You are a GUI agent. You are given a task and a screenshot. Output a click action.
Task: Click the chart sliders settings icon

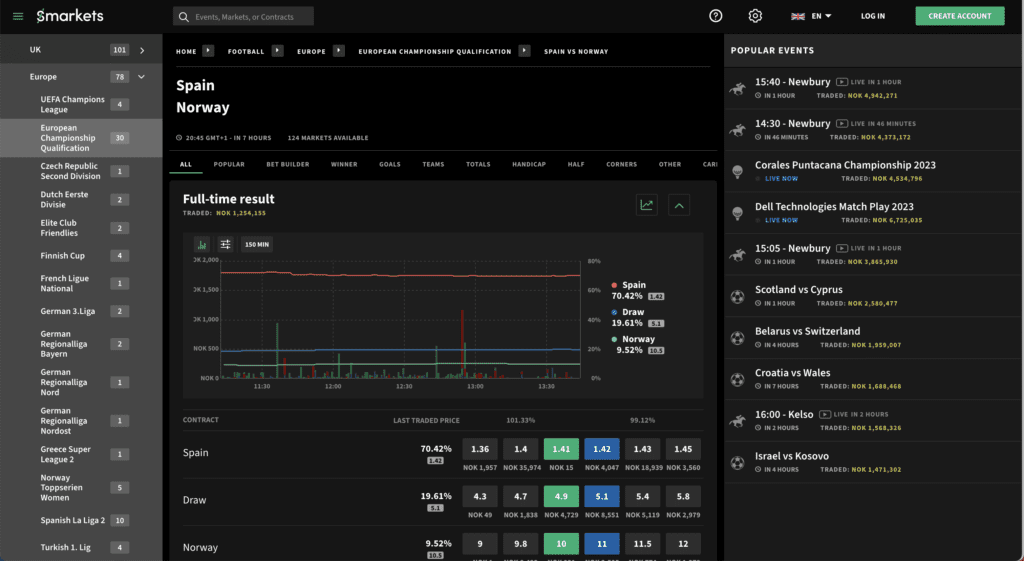(x=225, y=244)
